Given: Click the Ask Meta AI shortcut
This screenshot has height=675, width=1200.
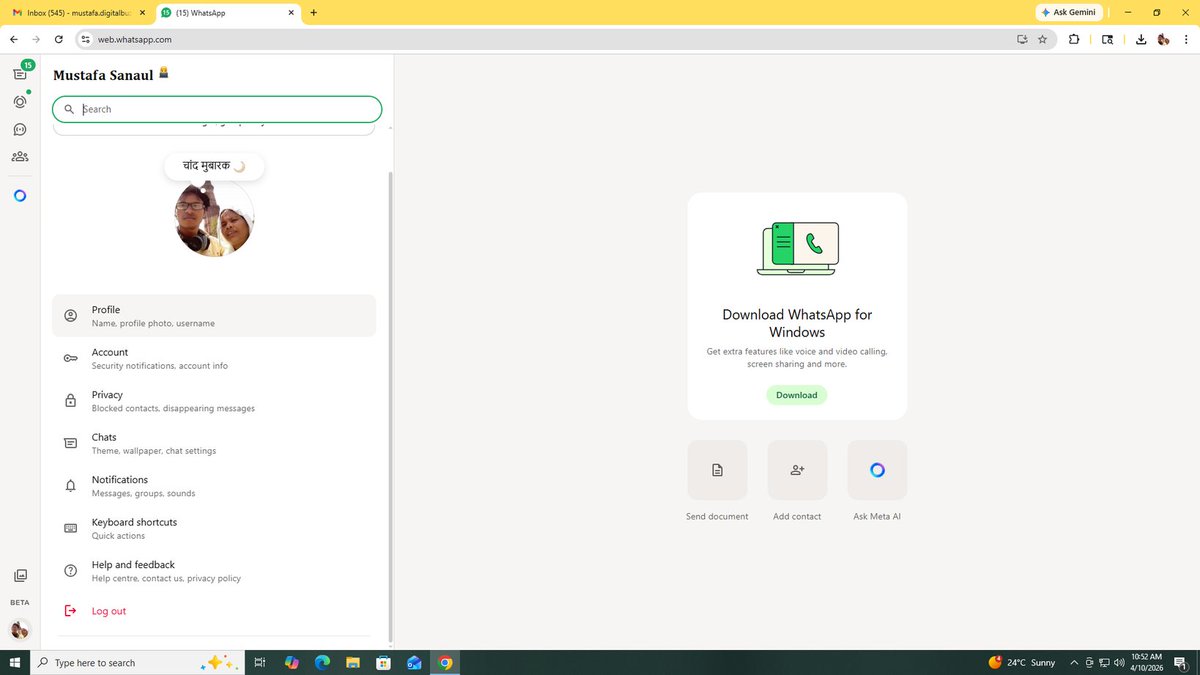Looking at the screenshot, I should click(877, 470).
